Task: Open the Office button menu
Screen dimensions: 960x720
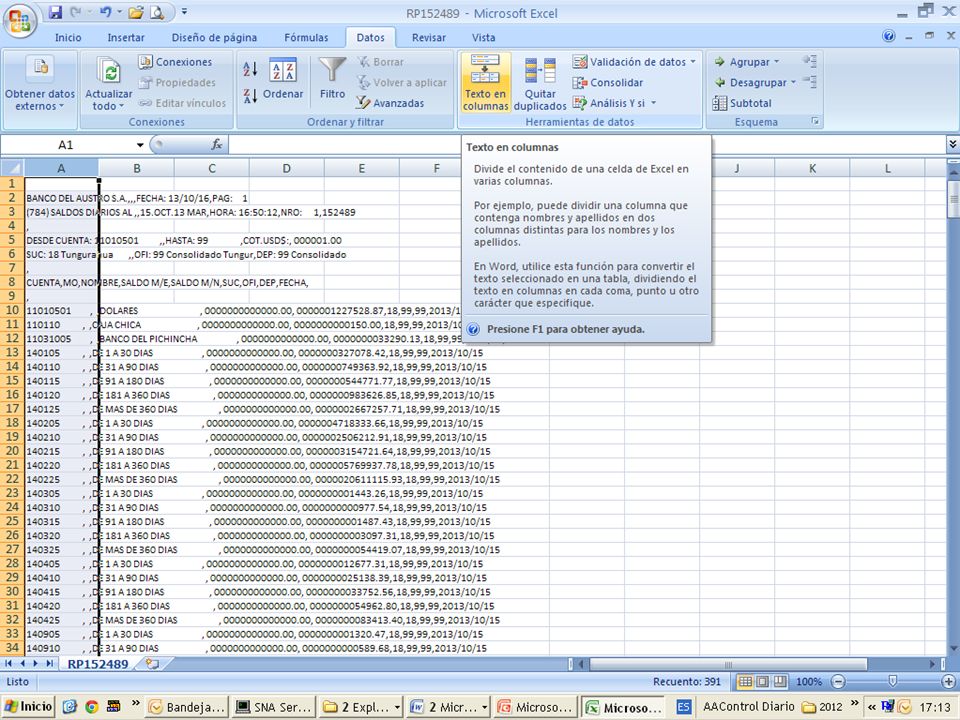Action: (x=20, y=21)
